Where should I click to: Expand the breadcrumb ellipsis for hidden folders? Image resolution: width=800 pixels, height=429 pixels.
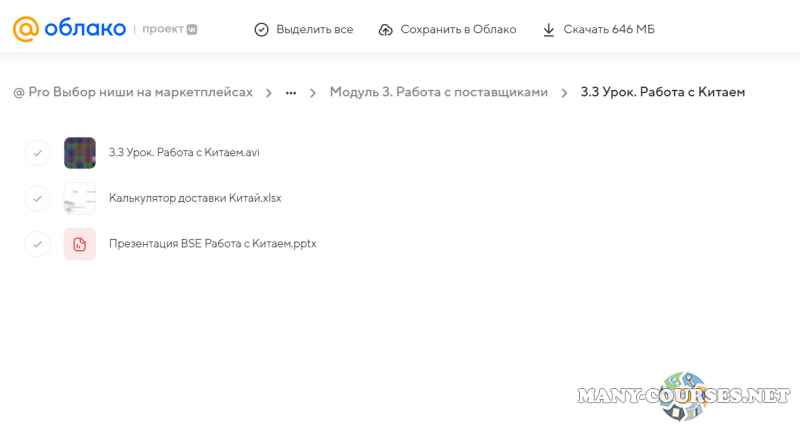point(291,92)
